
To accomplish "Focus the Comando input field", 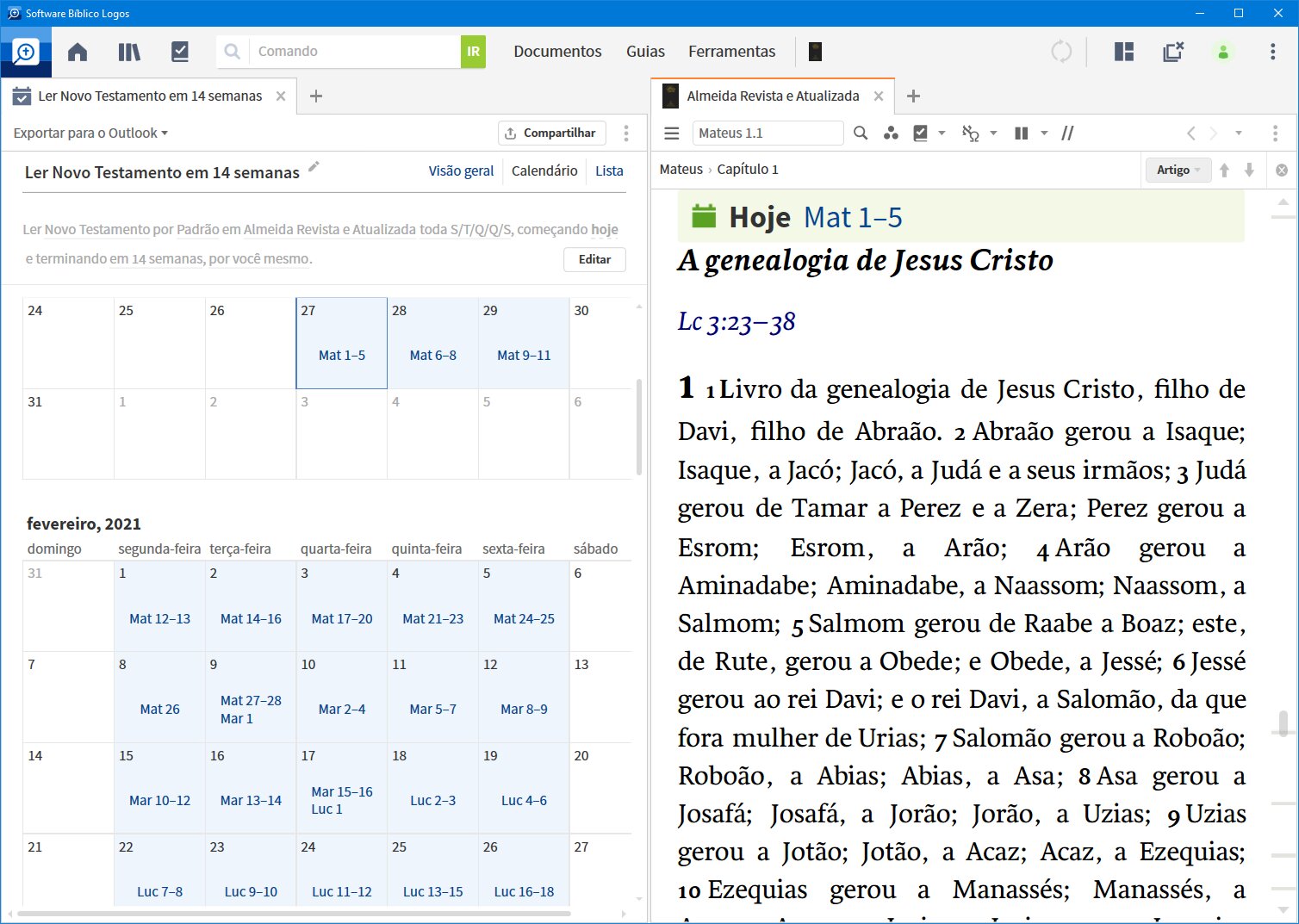I will [x=355, y=52].
